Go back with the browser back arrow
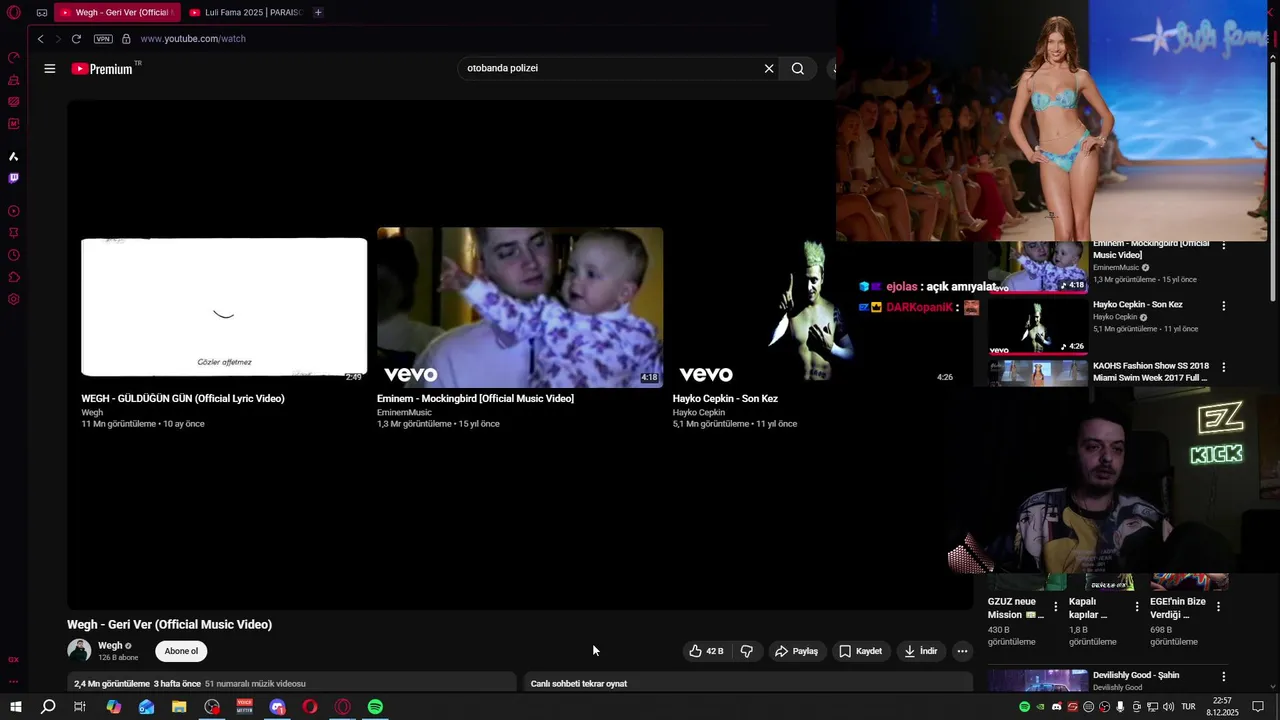This screenshot has height=720, width=1280. click(41, 39)
